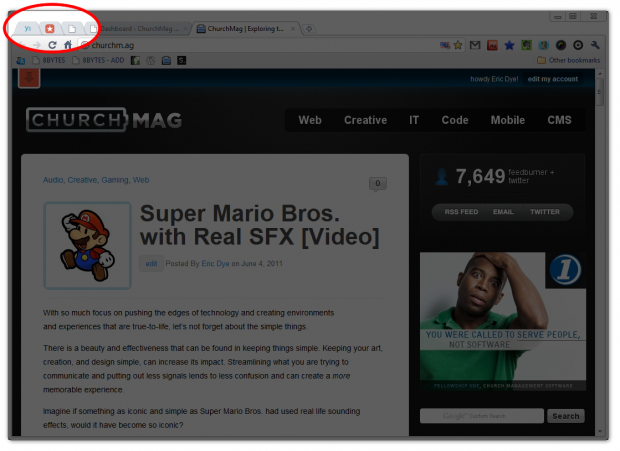Click the red download arrow ribbon
Image resolution: width=620 pixels, height=451 pixels.
[x=29, y=78]
